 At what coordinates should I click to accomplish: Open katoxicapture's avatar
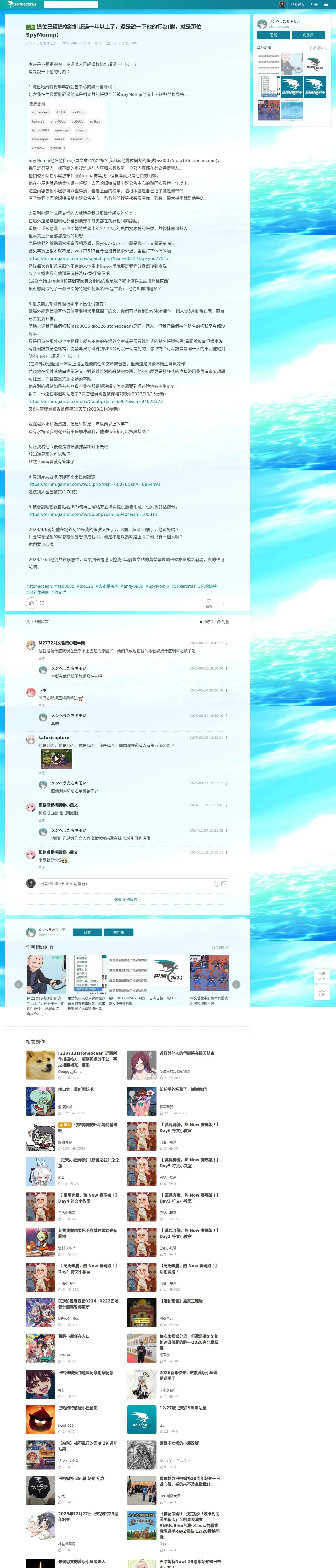pos(31,740)
